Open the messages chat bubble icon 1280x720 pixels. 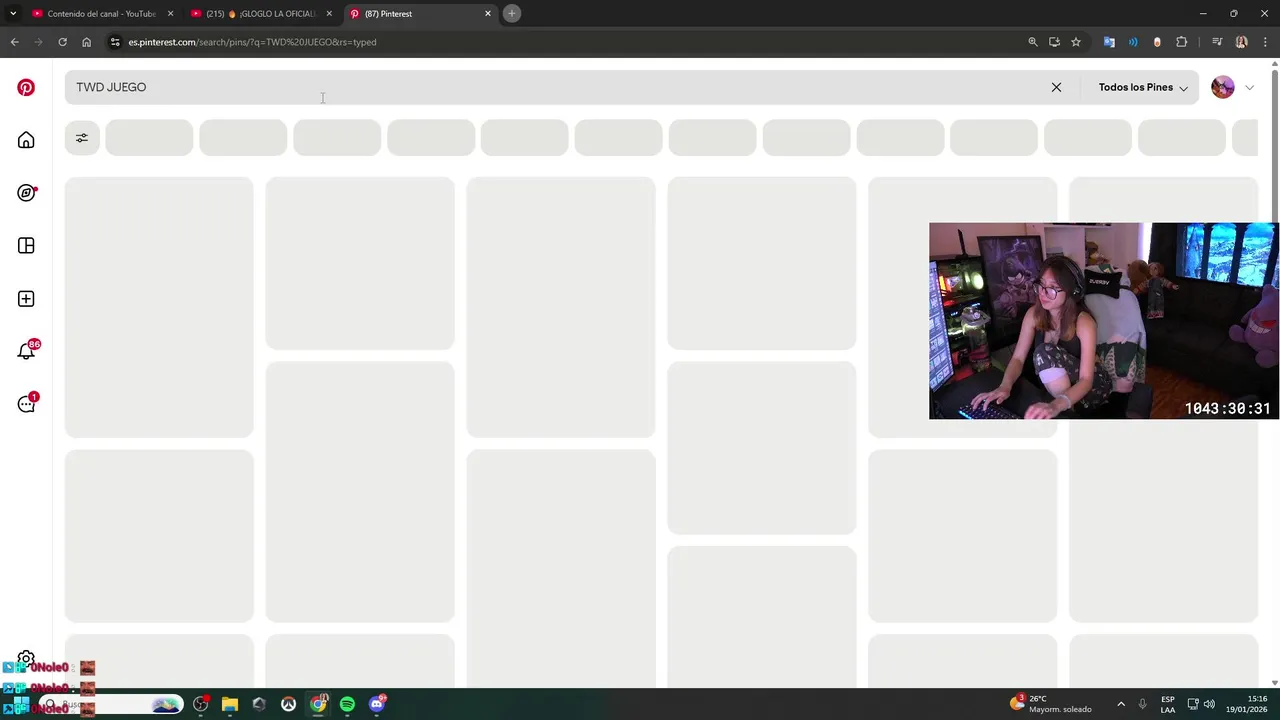(27, 404)
